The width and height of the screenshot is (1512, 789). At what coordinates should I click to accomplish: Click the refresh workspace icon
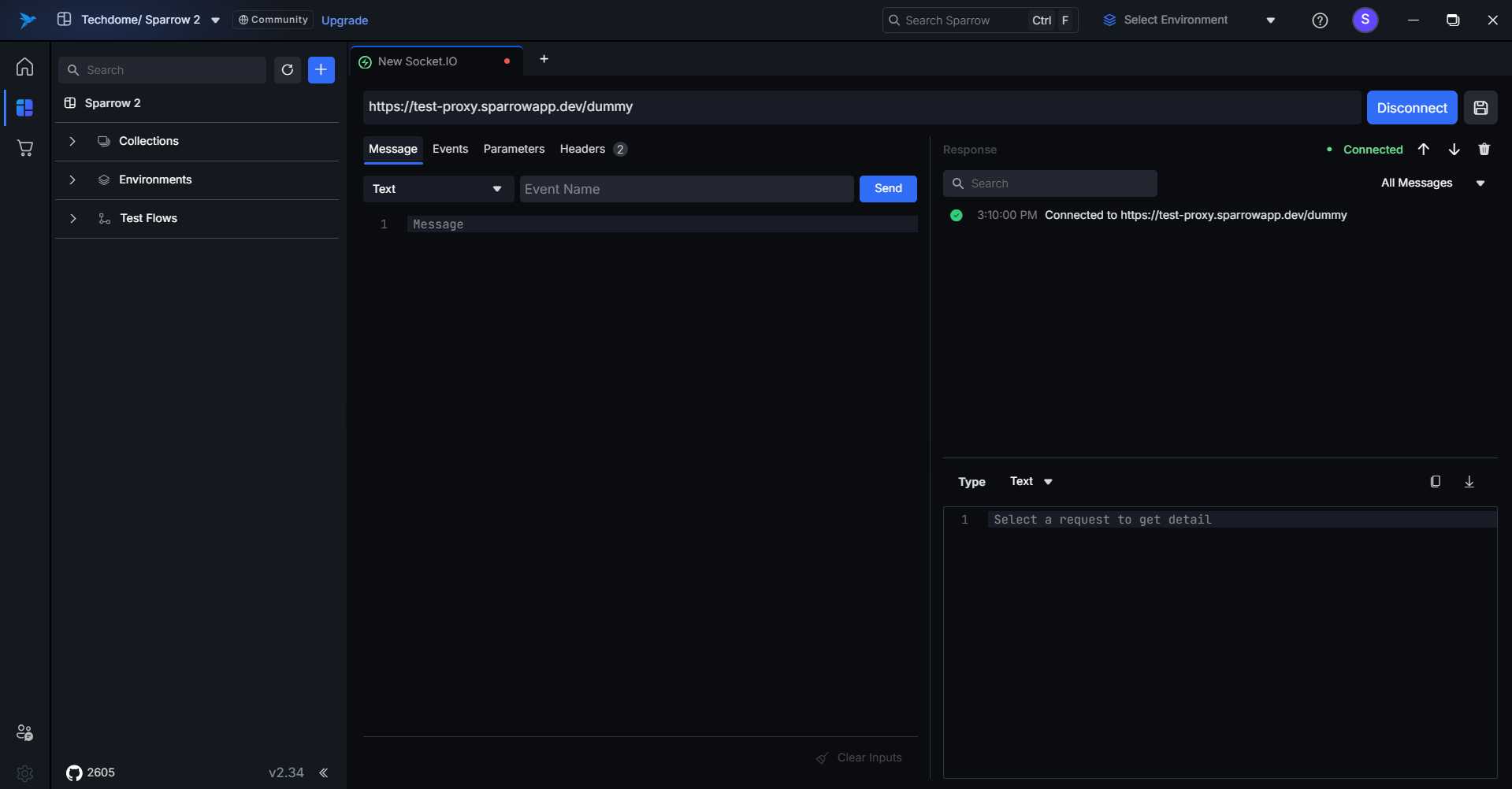click(x=288, y=70)
